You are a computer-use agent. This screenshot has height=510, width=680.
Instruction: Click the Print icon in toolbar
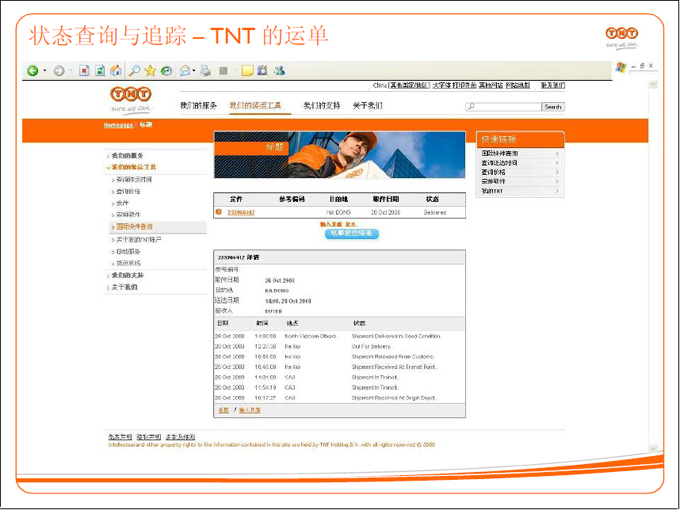[x=206, y=71]
